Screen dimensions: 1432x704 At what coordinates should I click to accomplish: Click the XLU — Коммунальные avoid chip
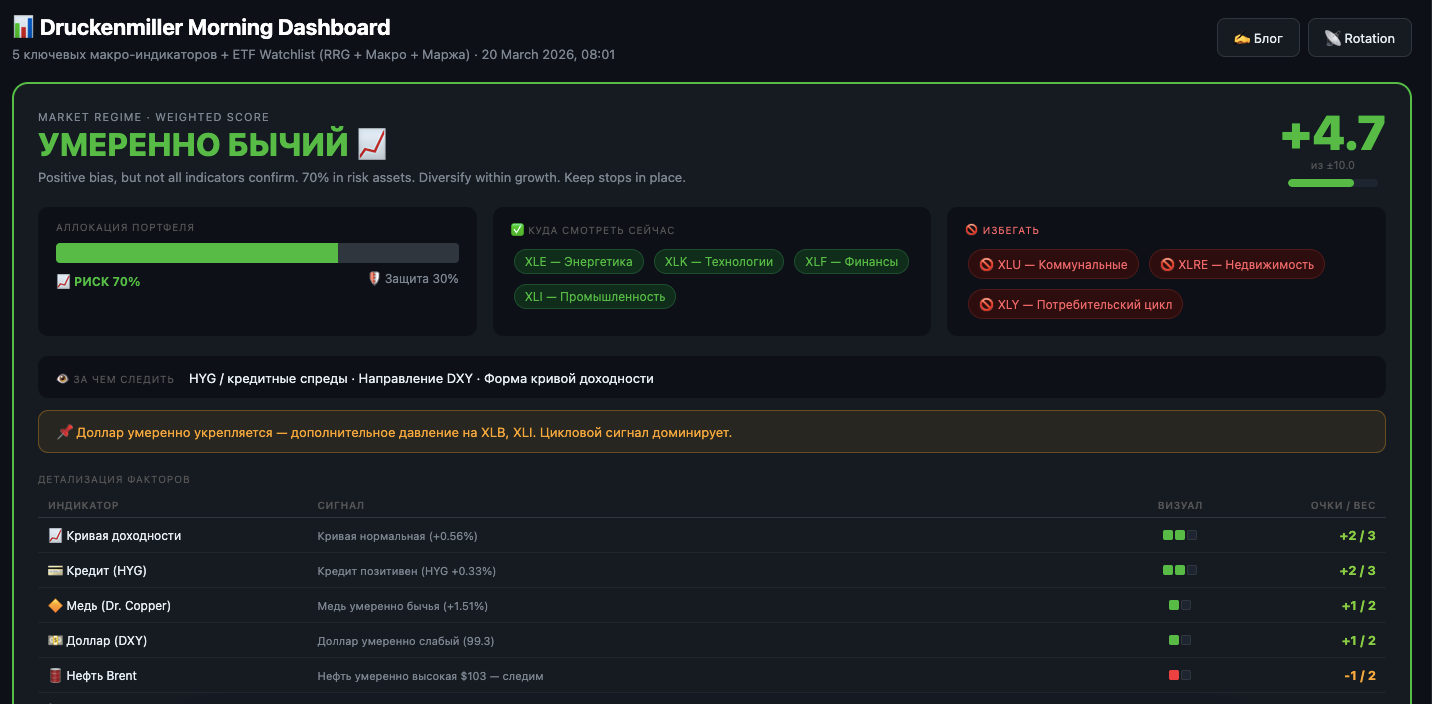point(1053,265)
